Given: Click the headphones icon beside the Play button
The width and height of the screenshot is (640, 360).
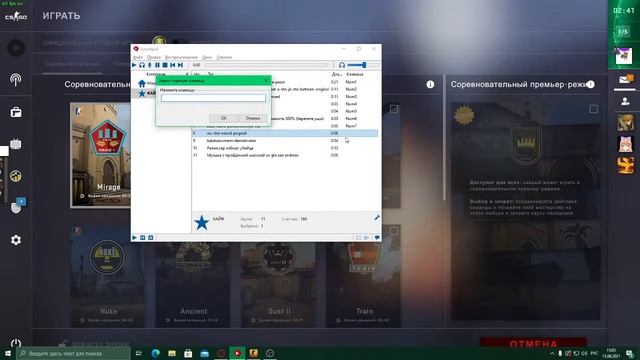Looking at the screenshot, I should pyautogui.click(x=142, y=65).
